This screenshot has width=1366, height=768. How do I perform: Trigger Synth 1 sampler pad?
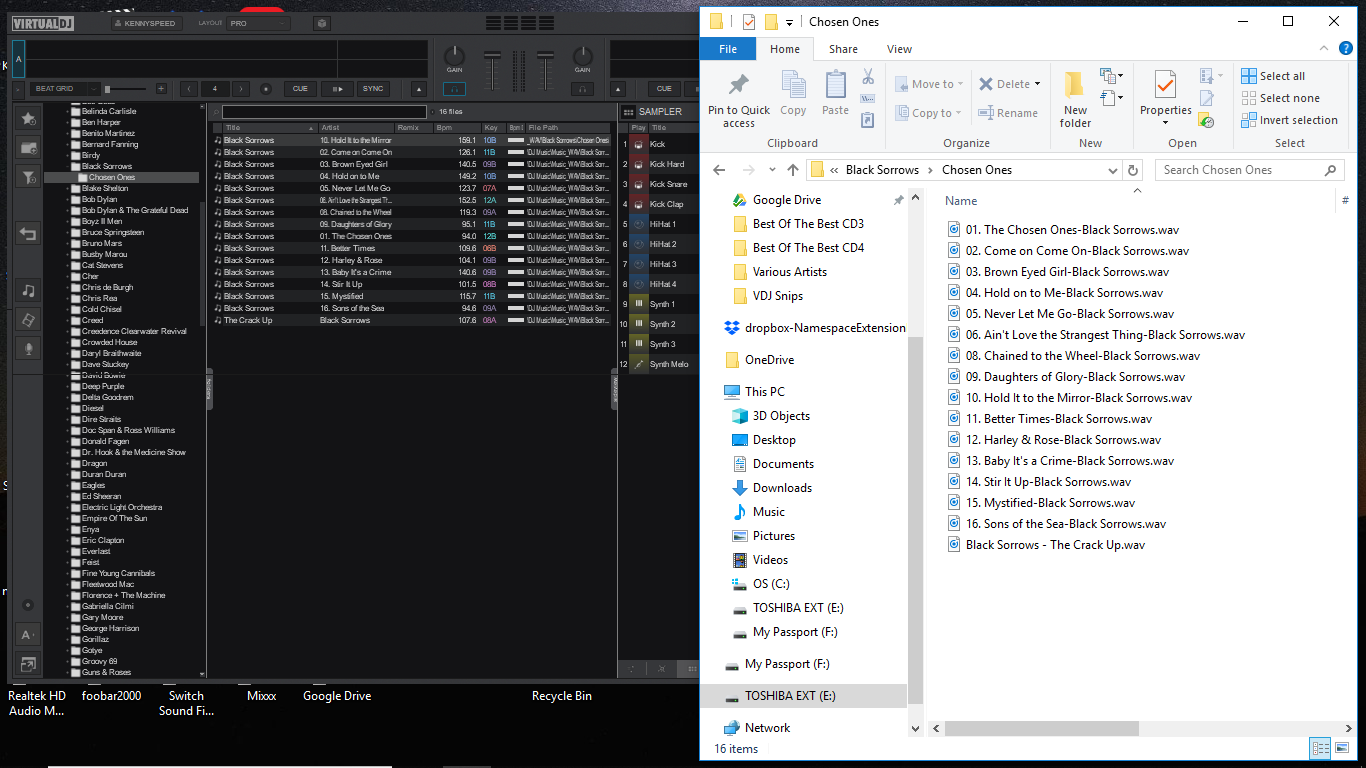pos(638,304)
